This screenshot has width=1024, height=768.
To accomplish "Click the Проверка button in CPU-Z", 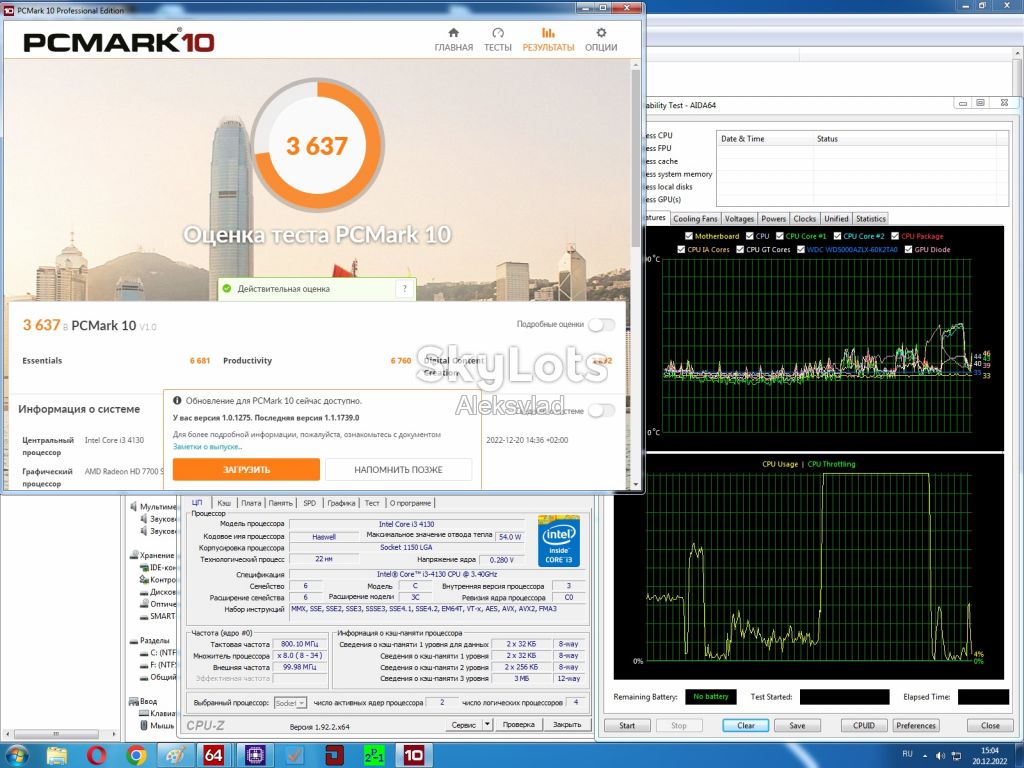I will [x=519, y=724].
